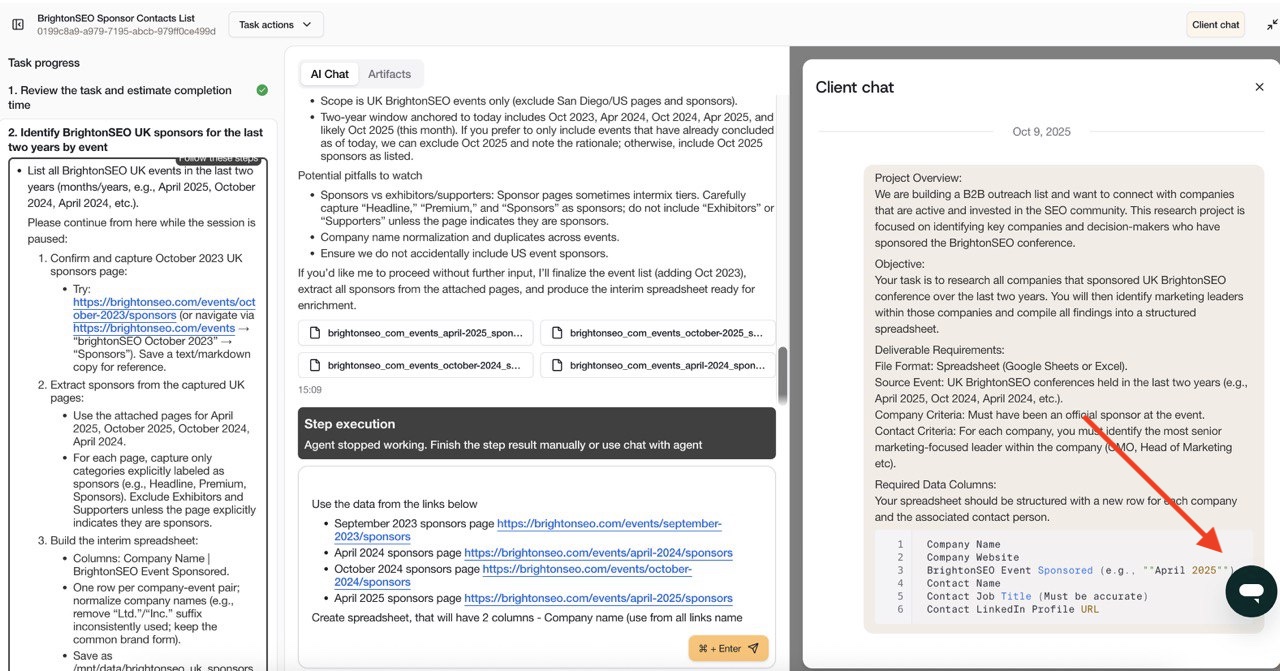
Task: Switch to the Artifacts tab
Action: 389,74
